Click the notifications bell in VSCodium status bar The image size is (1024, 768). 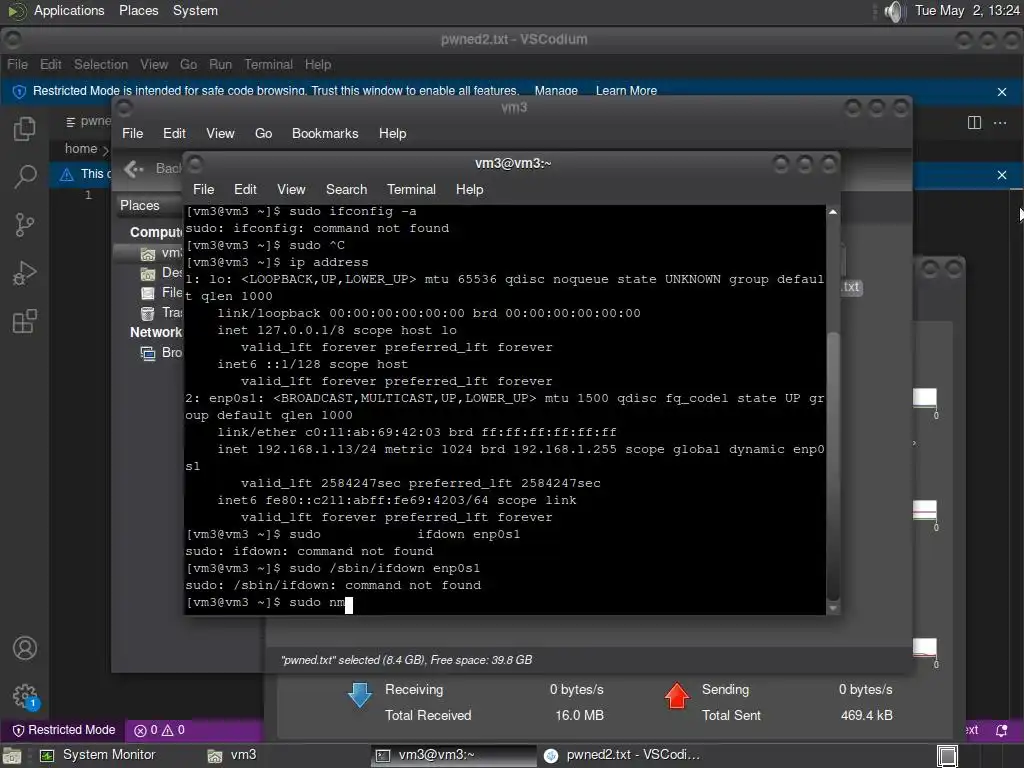(x=1001, y=730)
